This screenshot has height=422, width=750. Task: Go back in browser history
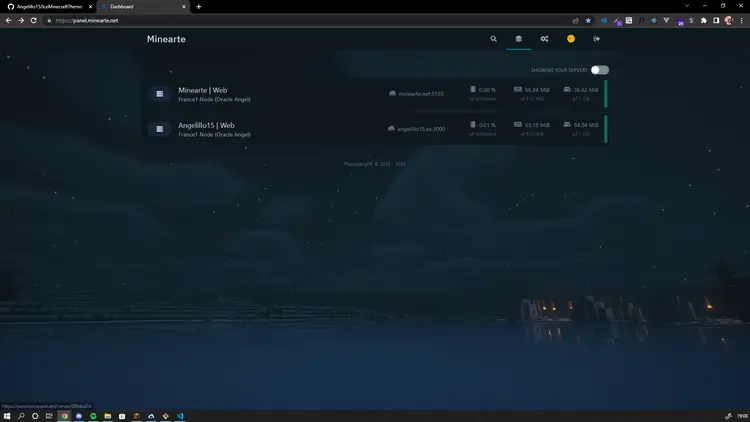(x=9, y=21)
